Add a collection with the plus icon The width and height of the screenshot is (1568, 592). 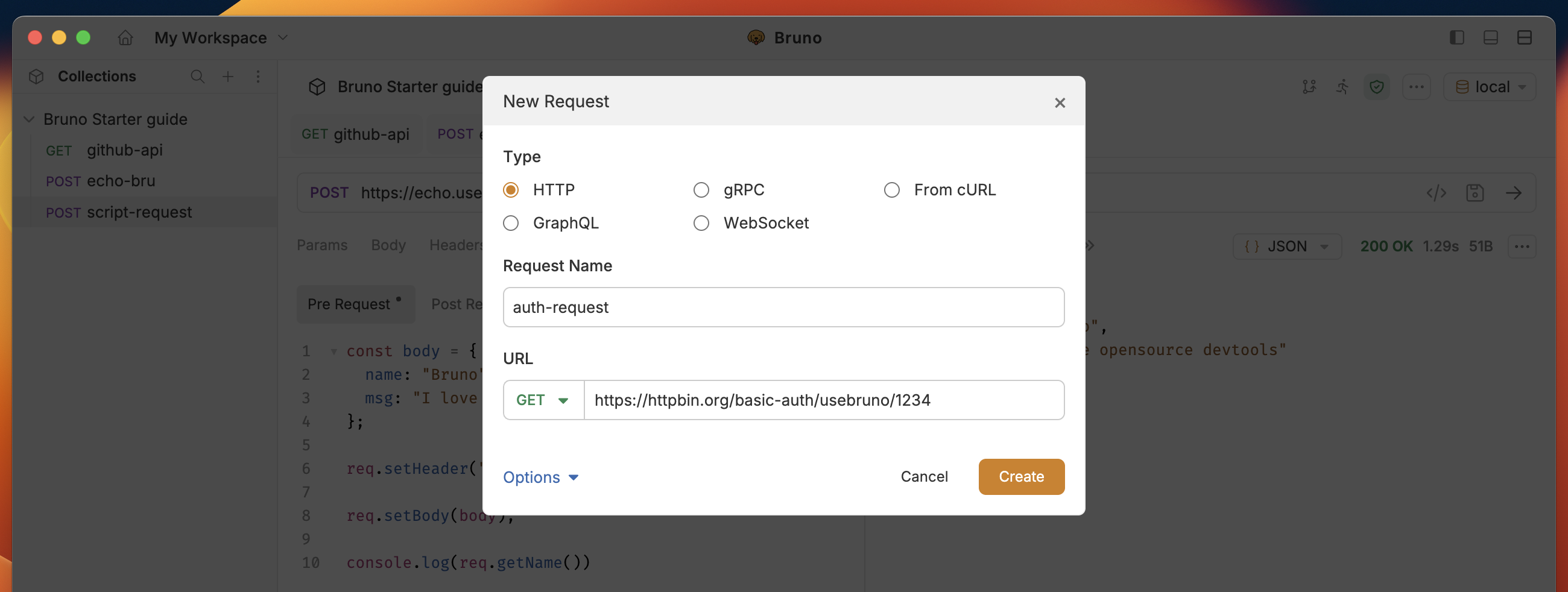(x=227, y=77)
